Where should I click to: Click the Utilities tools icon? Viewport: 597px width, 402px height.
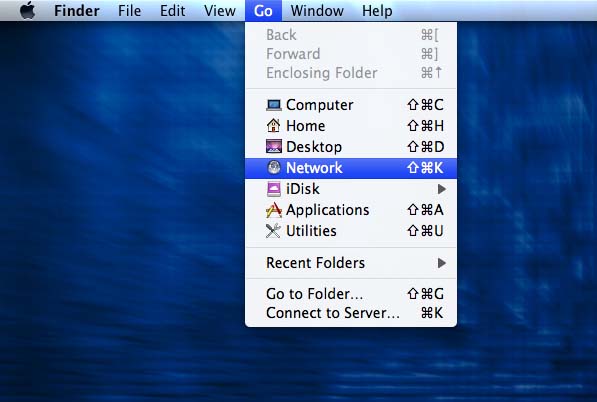pos(273,231)
